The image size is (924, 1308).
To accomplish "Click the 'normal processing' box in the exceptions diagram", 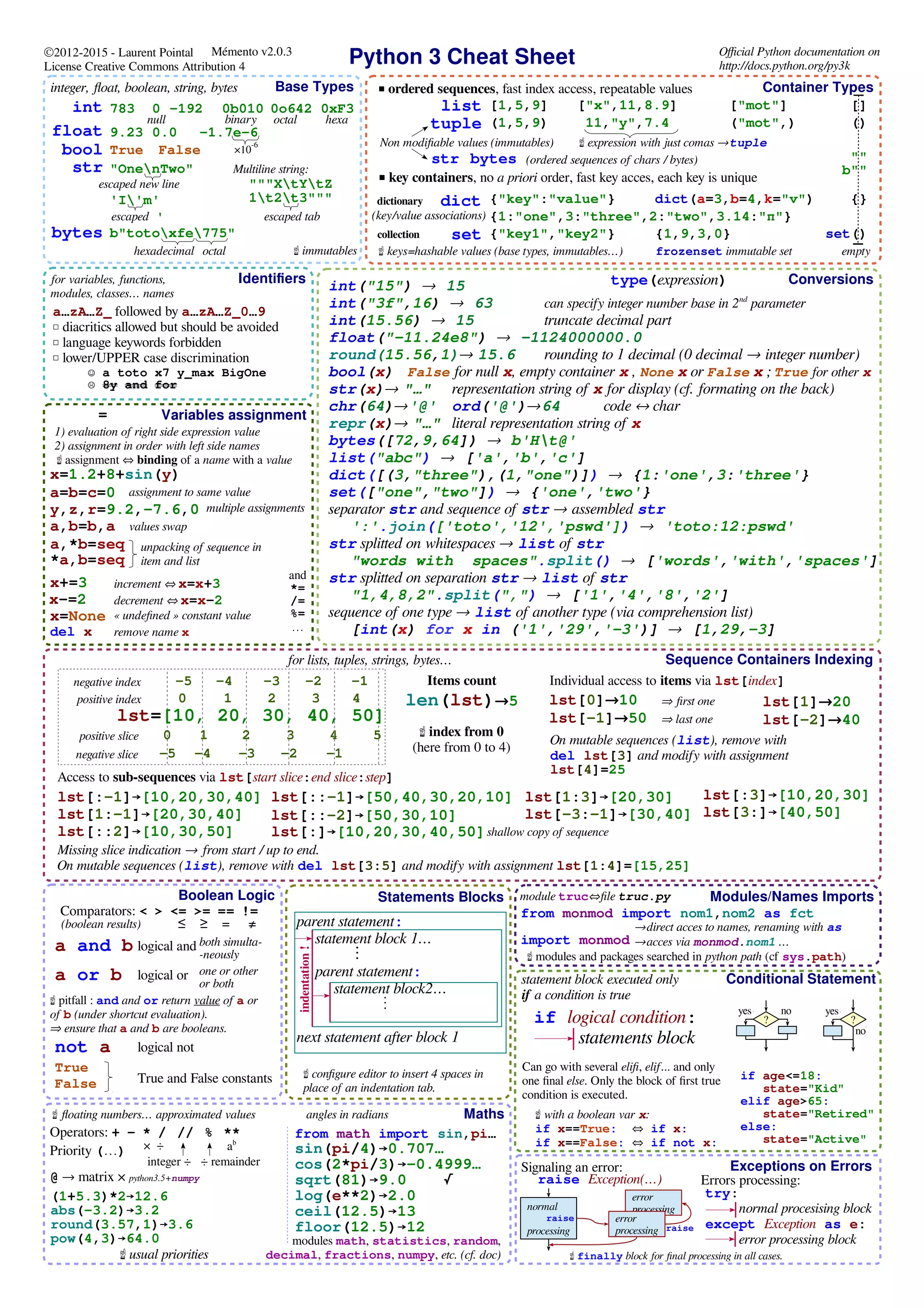I will coord(548,1218).
